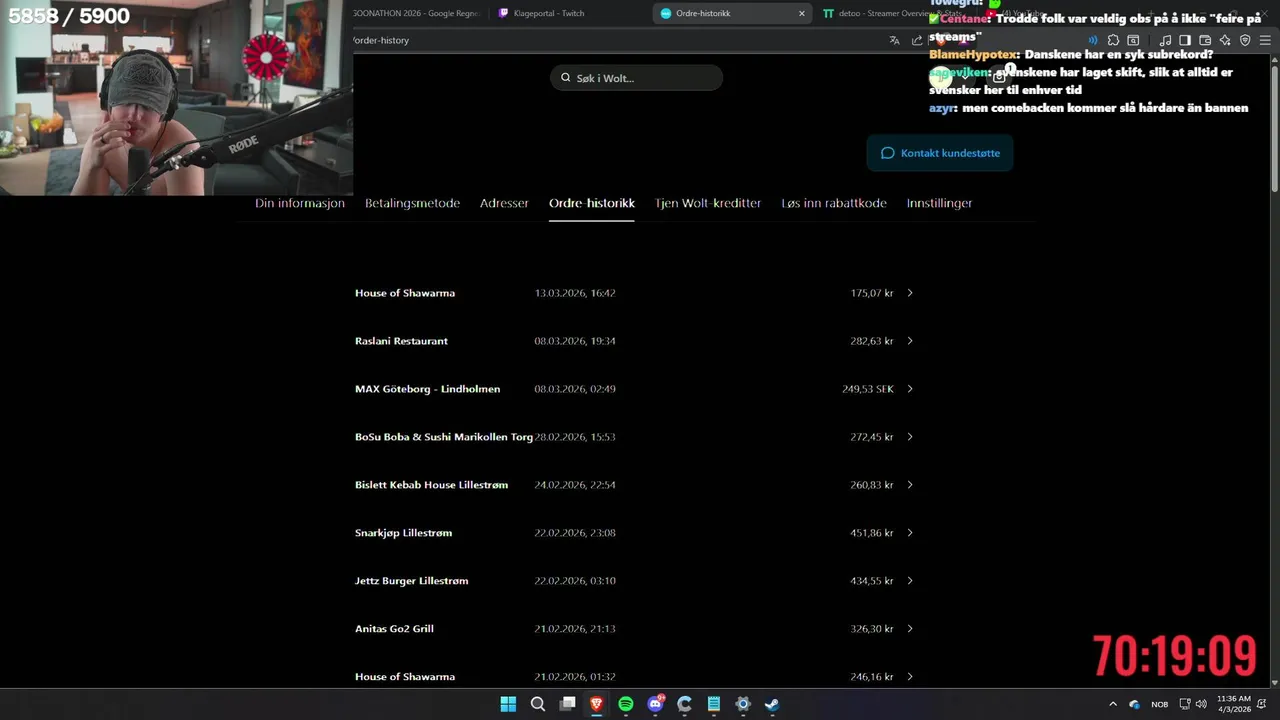
Task: Open Task View on the taskbar
Action: pos(567,704)
